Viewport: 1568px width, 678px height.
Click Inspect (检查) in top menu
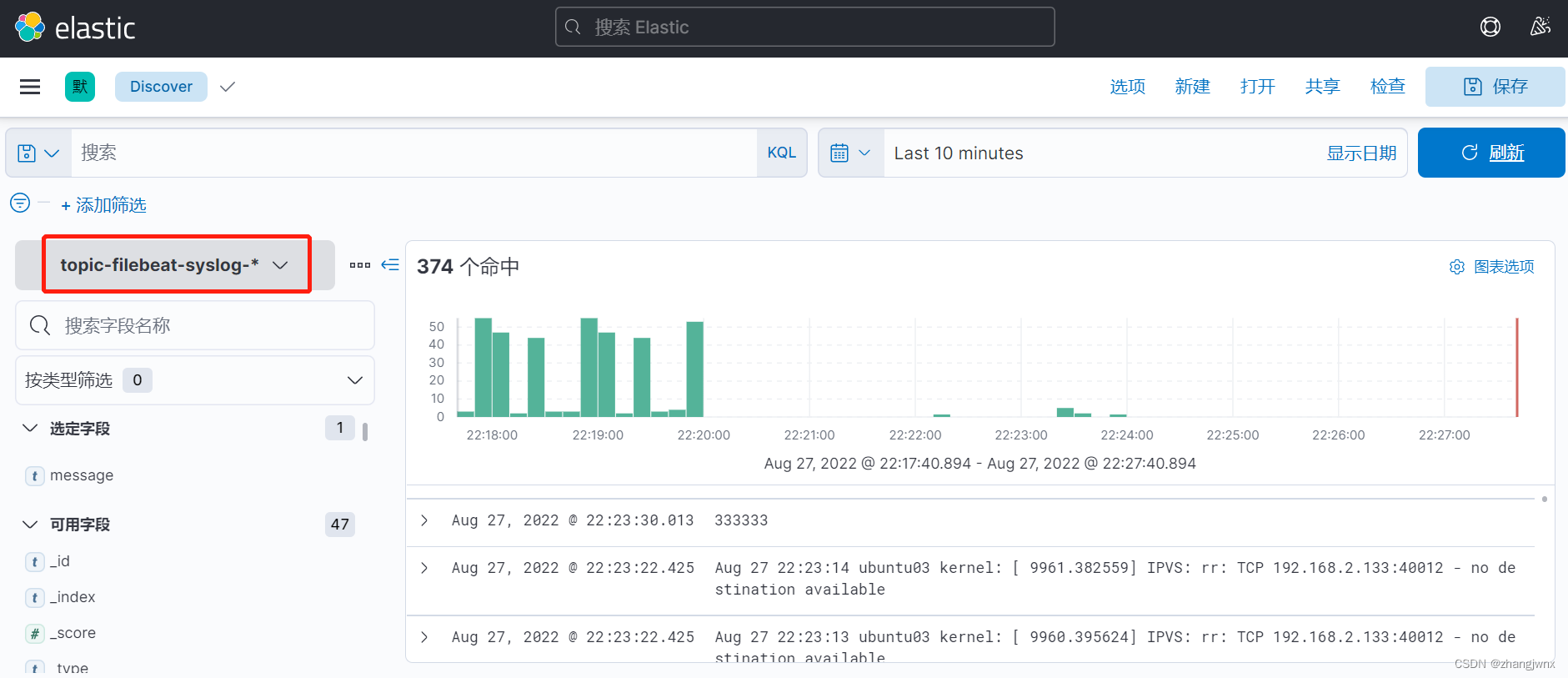coord(1388,87)
